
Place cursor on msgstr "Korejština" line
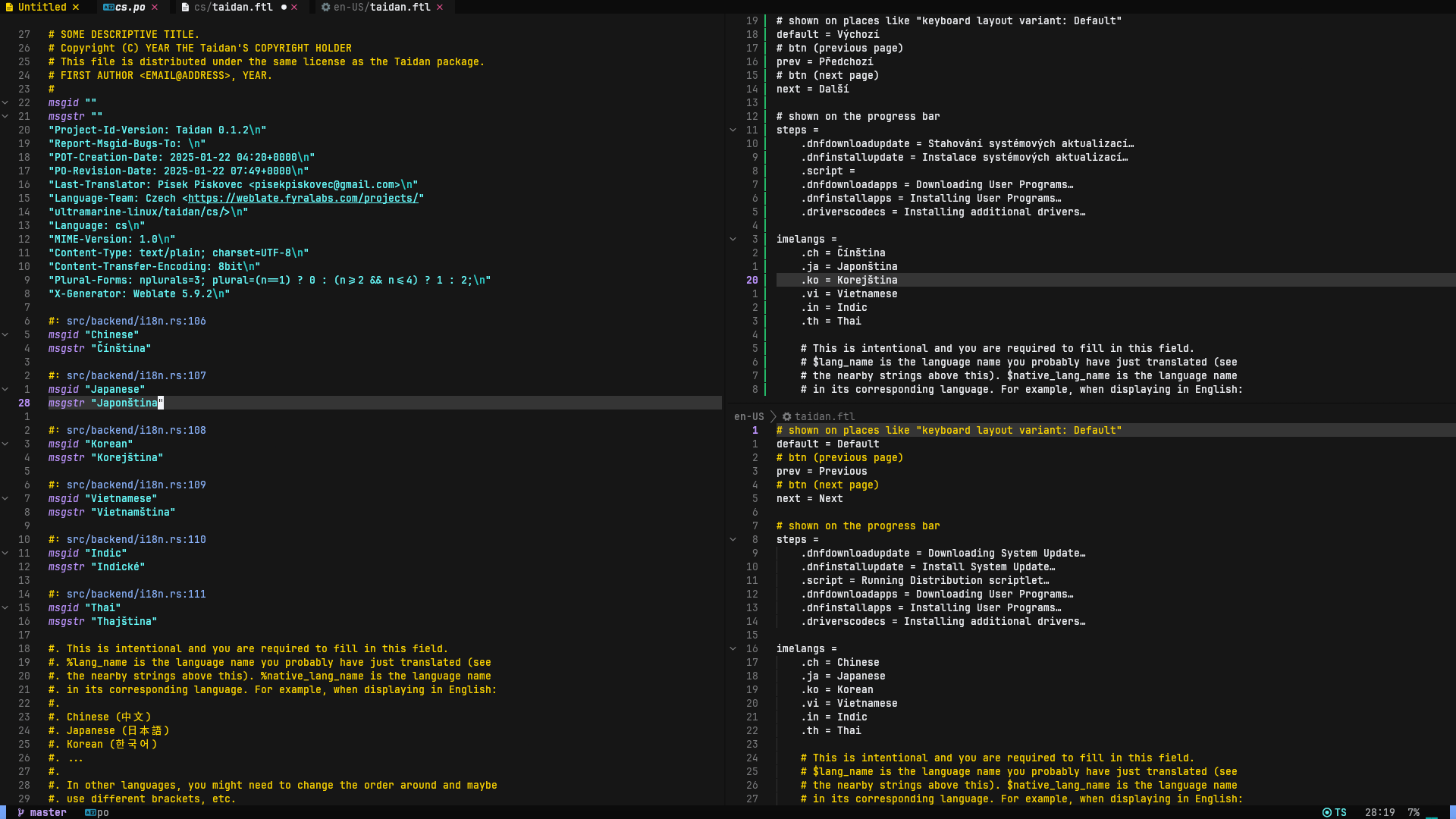coord(106,457)
